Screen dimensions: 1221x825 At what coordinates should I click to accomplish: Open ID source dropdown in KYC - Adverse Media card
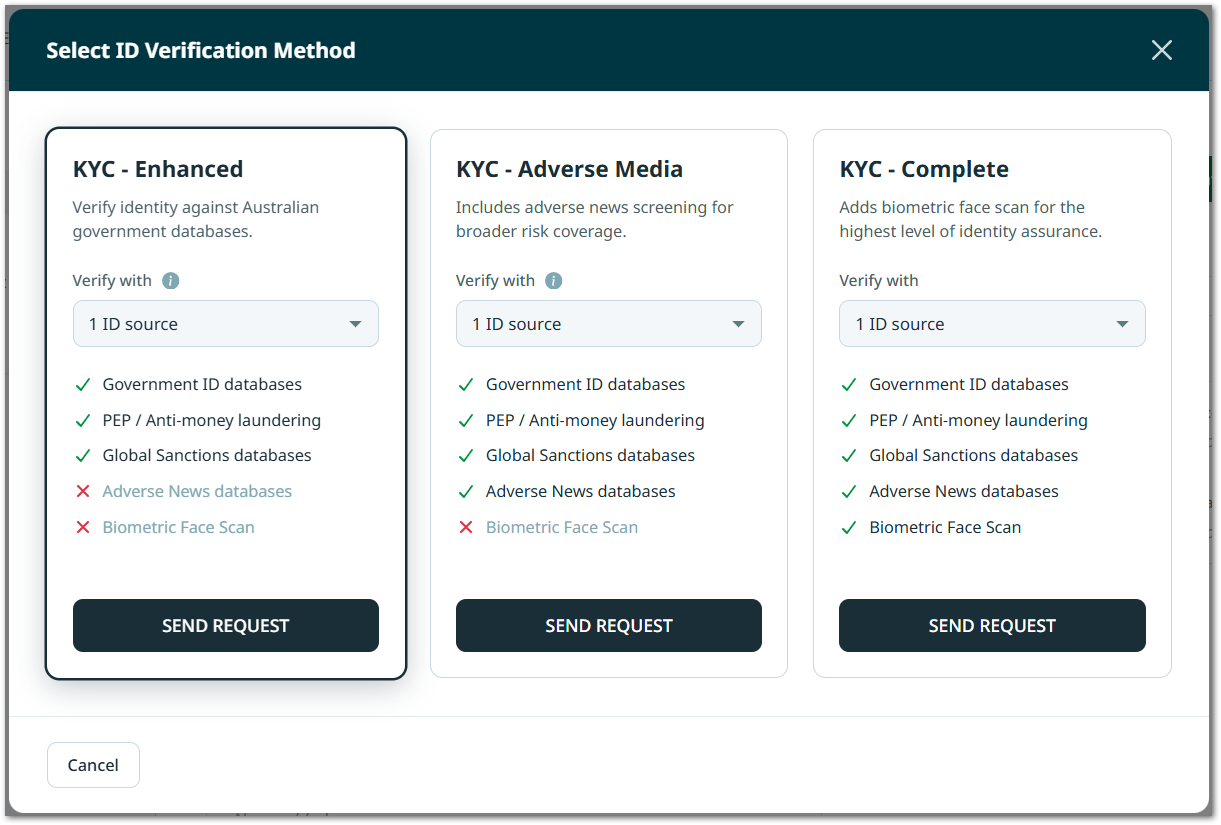click(x=609, y=324)
